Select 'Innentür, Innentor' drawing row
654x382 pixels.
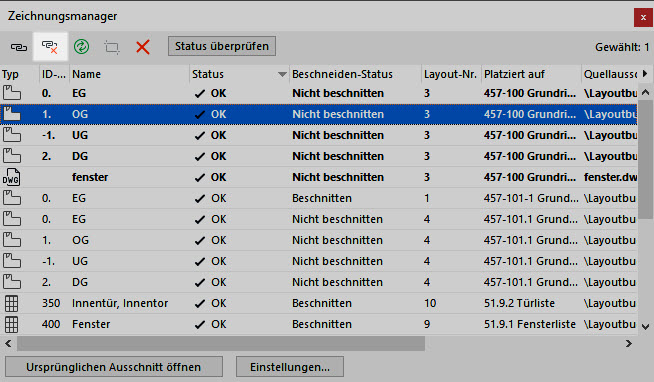pos(319,303)
